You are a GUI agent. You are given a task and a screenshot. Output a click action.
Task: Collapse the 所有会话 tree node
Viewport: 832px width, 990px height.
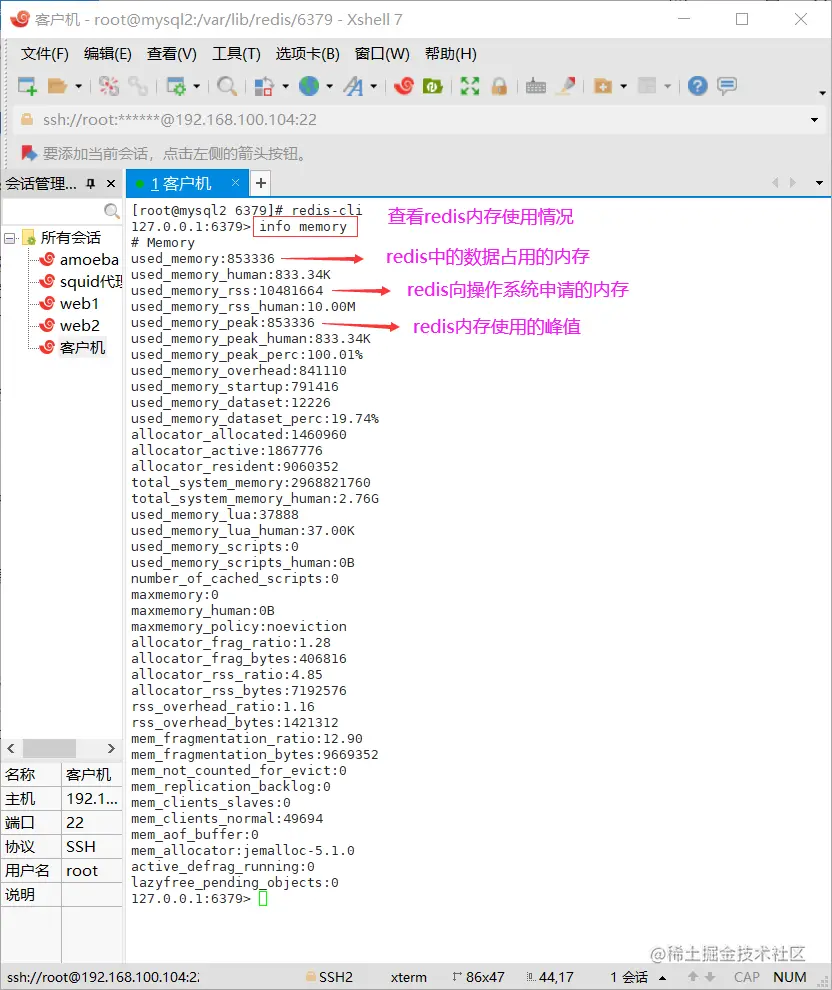(9, 238)
